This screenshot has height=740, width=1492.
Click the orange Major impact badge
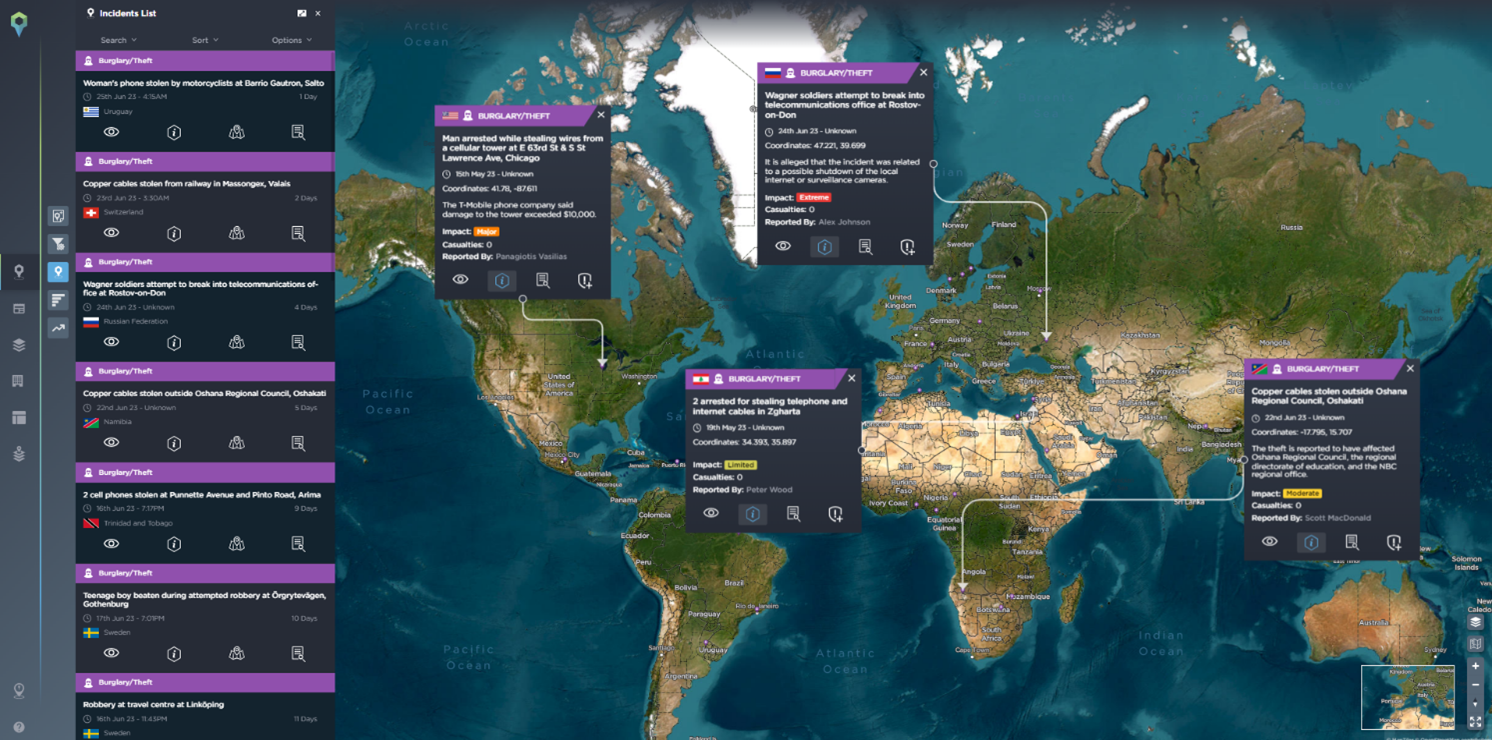point(486,232)
